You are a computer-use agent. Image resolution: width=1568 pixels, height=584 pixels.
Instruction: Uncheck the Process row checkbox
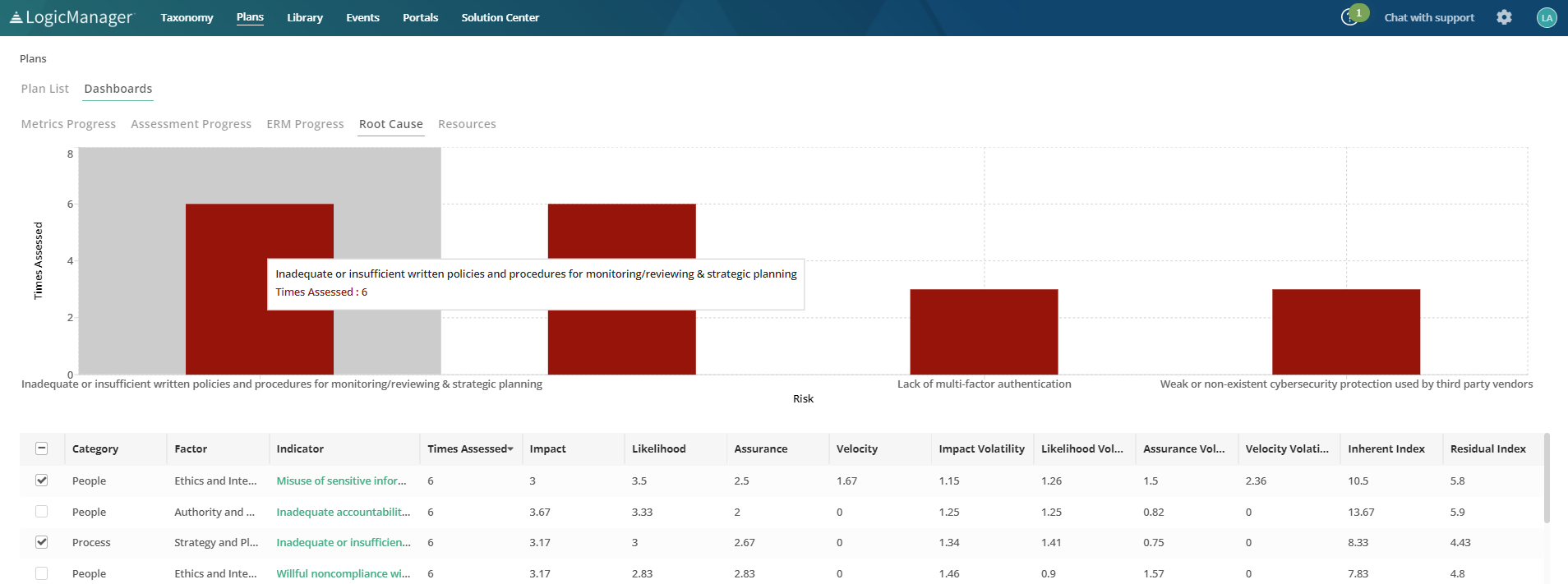coord(42,542)
